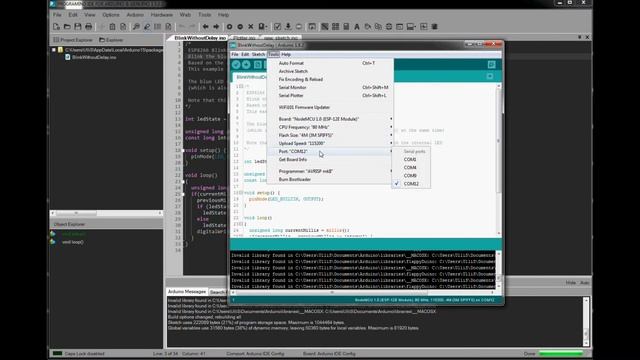
Task: Switch to the Search tab in bottom panel
Action: click(x=217, y=292)
